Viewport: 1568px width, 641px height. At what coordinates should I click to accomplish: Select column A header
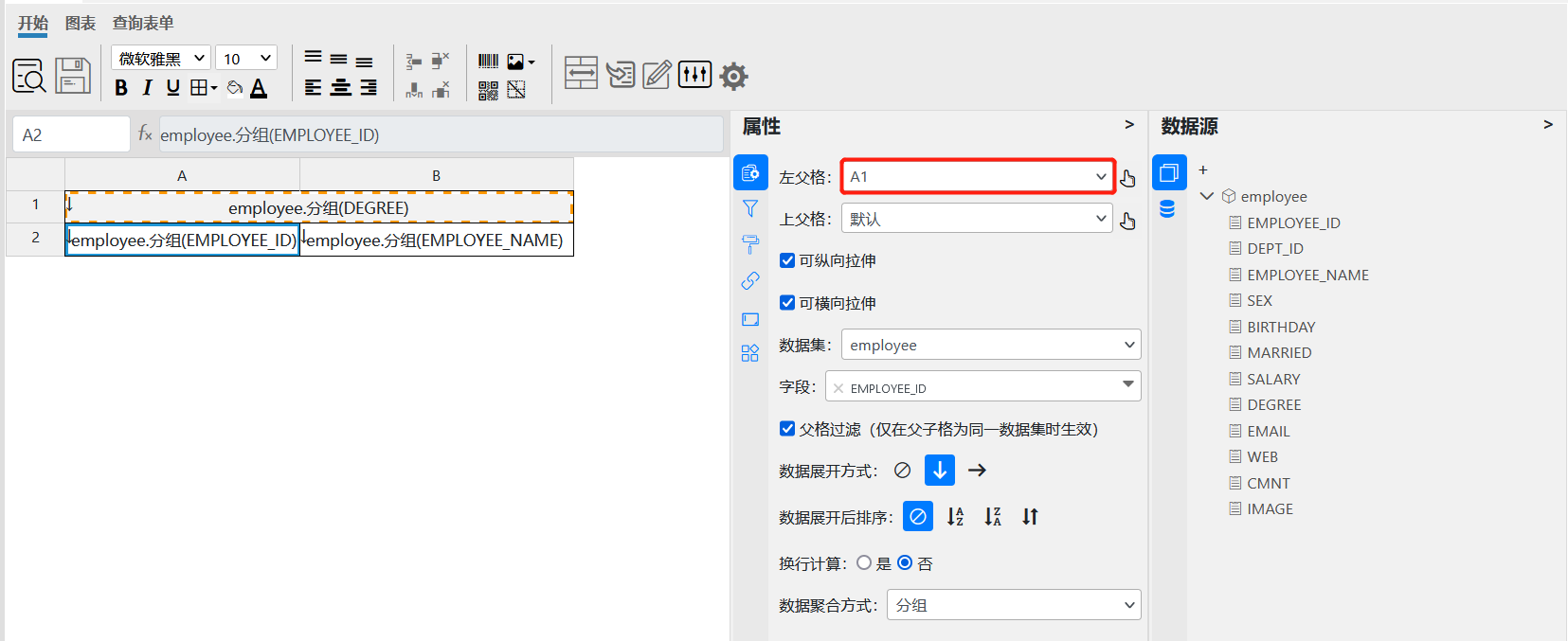point(182,175)
